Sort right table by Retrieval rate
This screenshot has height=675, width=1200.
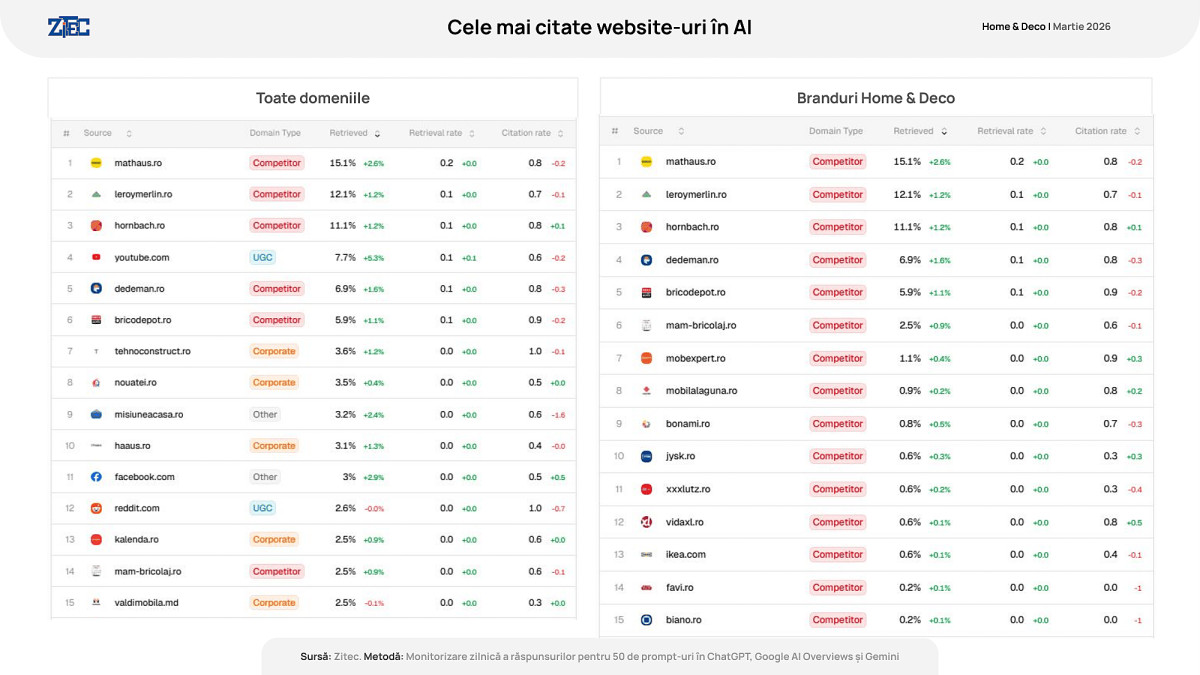pos(1043,131)
